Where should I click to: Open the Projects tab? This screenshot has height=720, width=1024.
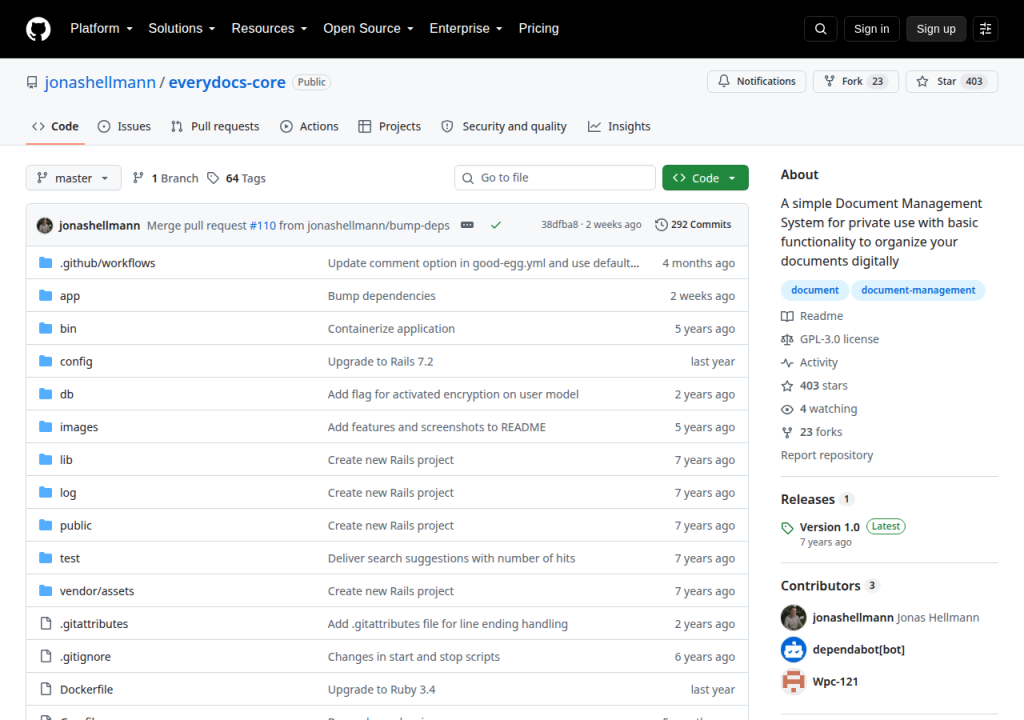[x=390, y=127]
